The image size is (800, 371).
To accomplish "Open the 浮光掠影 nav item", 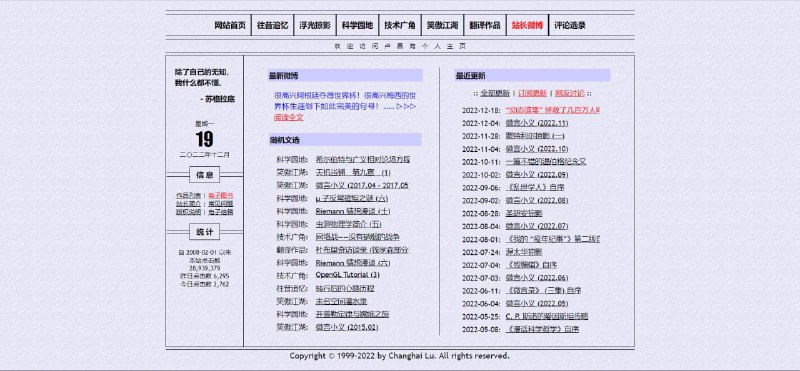I will point(315,25).
